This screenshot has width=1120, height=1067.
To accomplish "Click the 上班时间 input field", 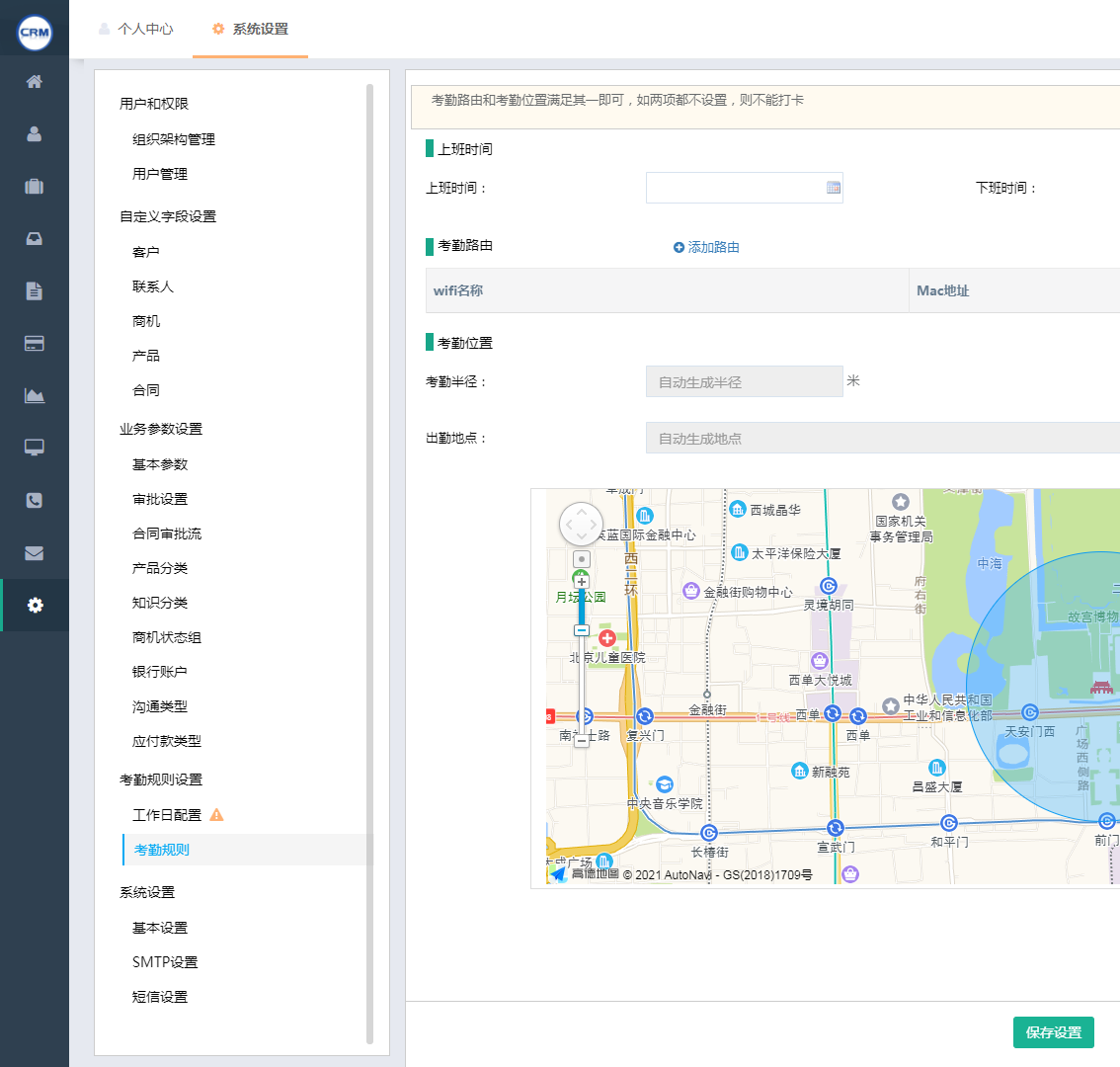I will (745, 188).
